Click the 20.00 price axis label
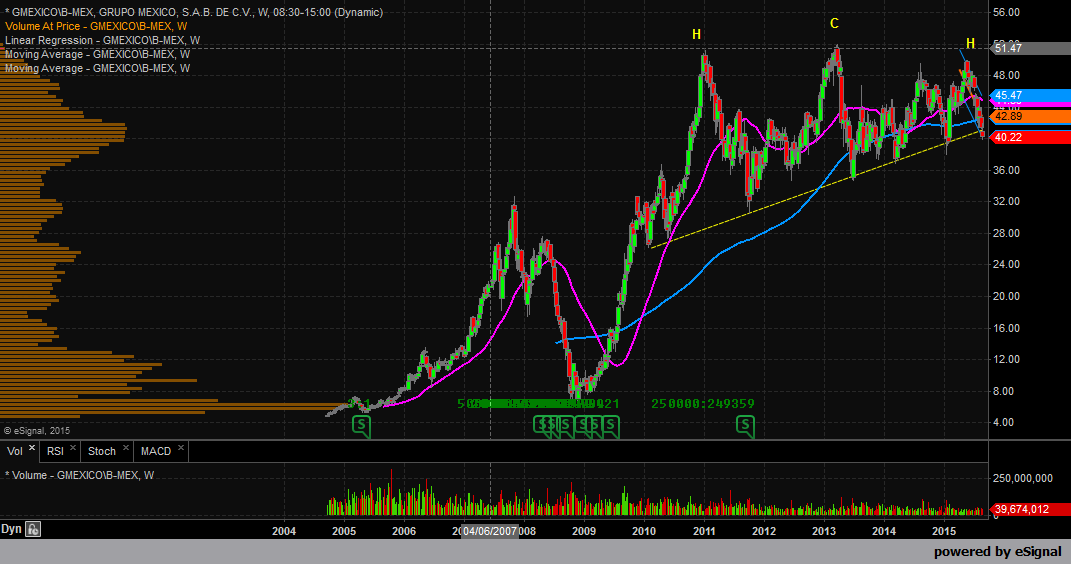Screen dimensions: 1071x564 click(x=1007, y=296)
